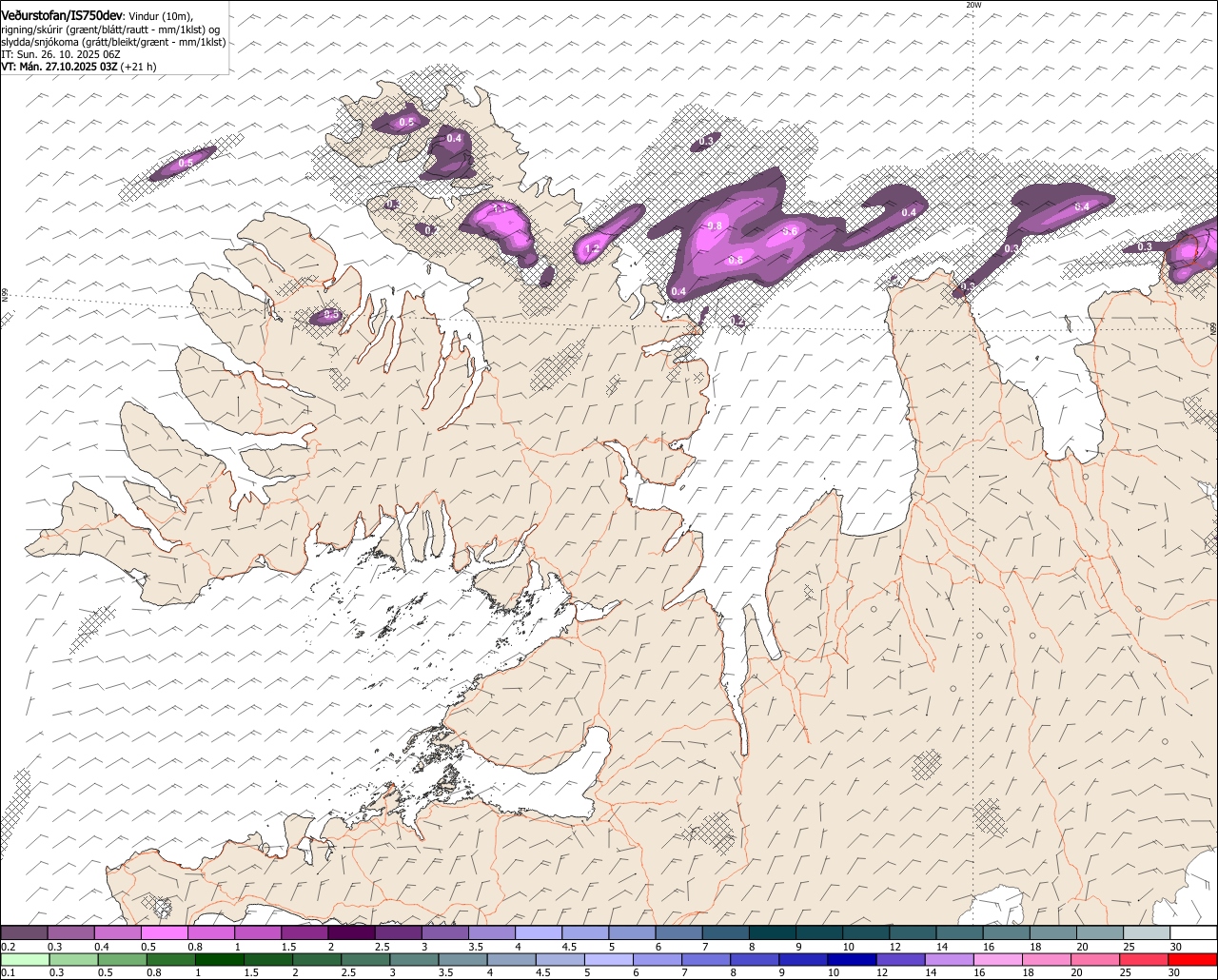Pick the pale green 0.1 swatch in lower legend row
Image resolution: width=1218 pixels, height=980 pixels.
pyautogui.click(x=25, y=959)
